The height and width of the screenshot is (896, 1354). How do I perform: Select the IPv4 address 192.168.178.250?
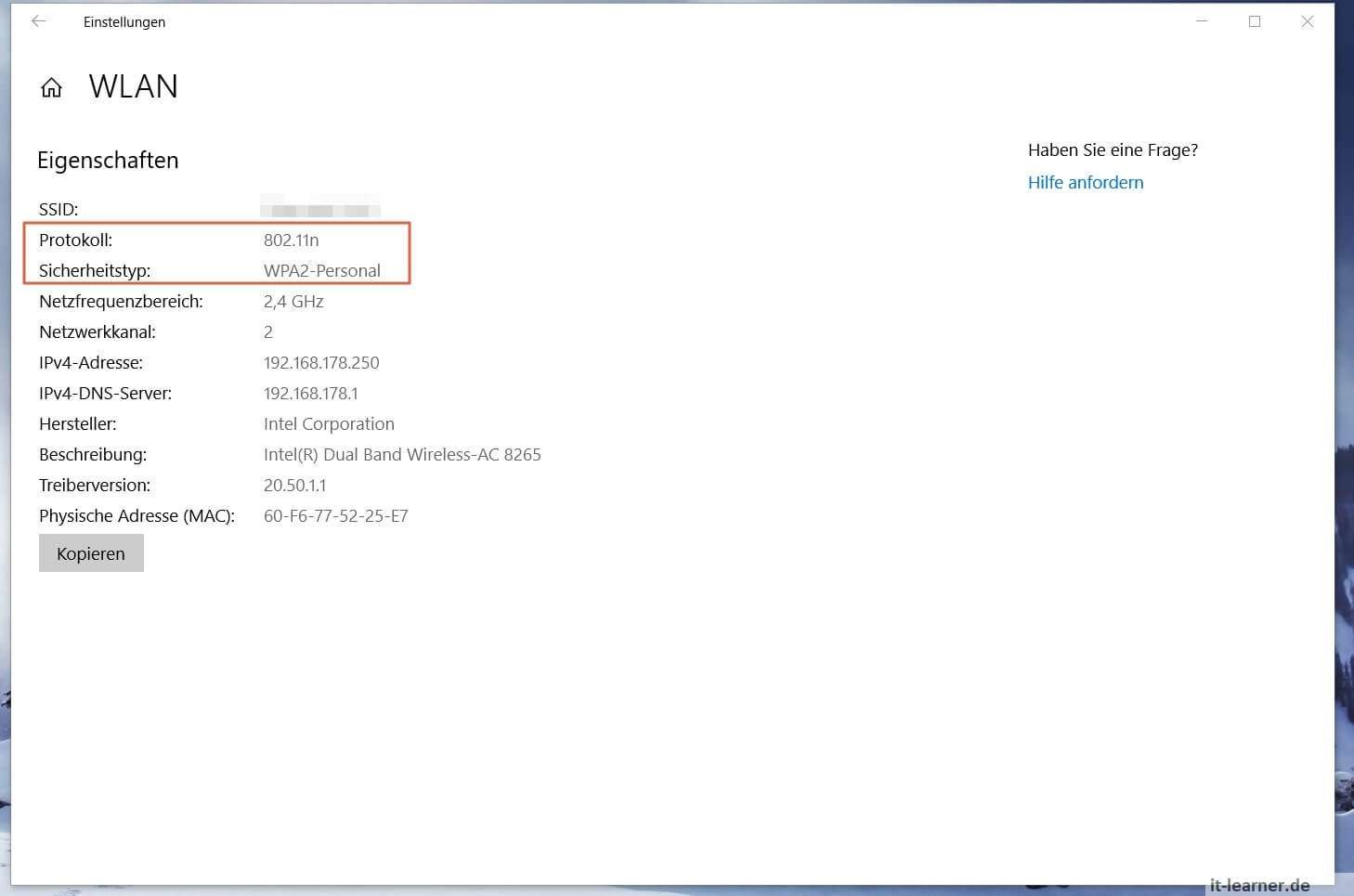(x=321, y=363)
